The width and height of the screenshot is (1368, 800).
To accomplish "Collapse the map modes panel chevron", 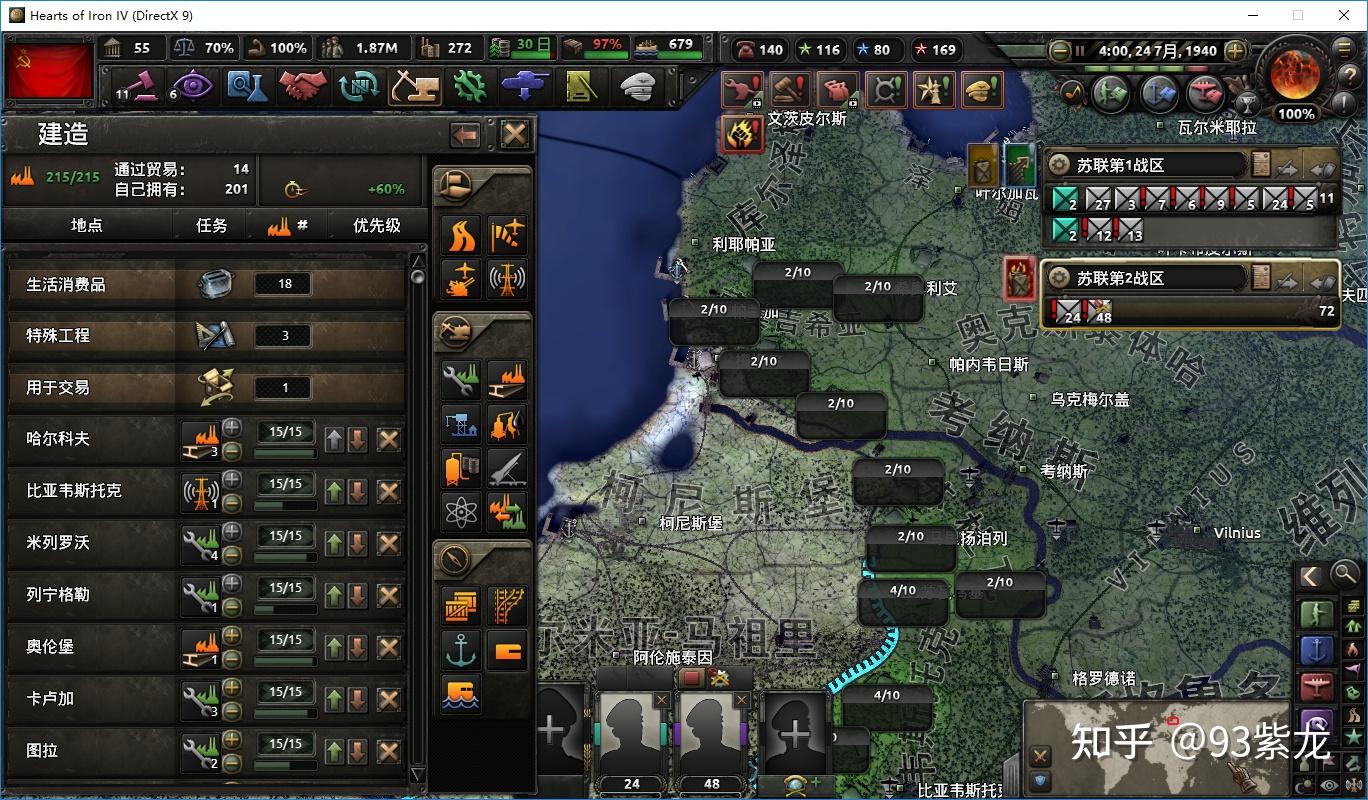I will click(x=1310, y=576).
